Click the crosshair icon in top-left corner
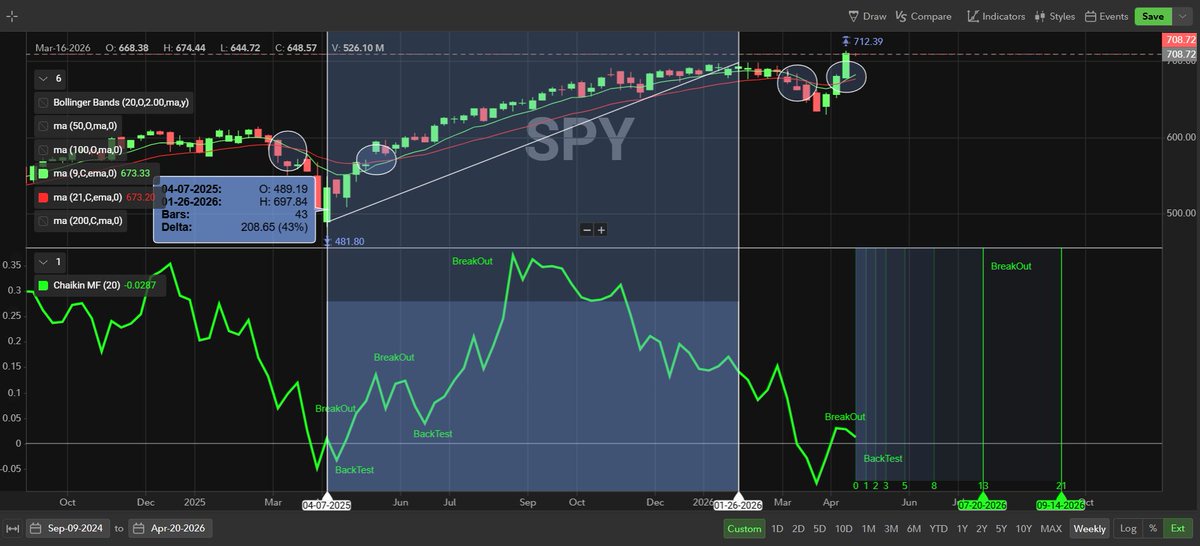This screenshot has width=1200, height=546. point(12,17)
